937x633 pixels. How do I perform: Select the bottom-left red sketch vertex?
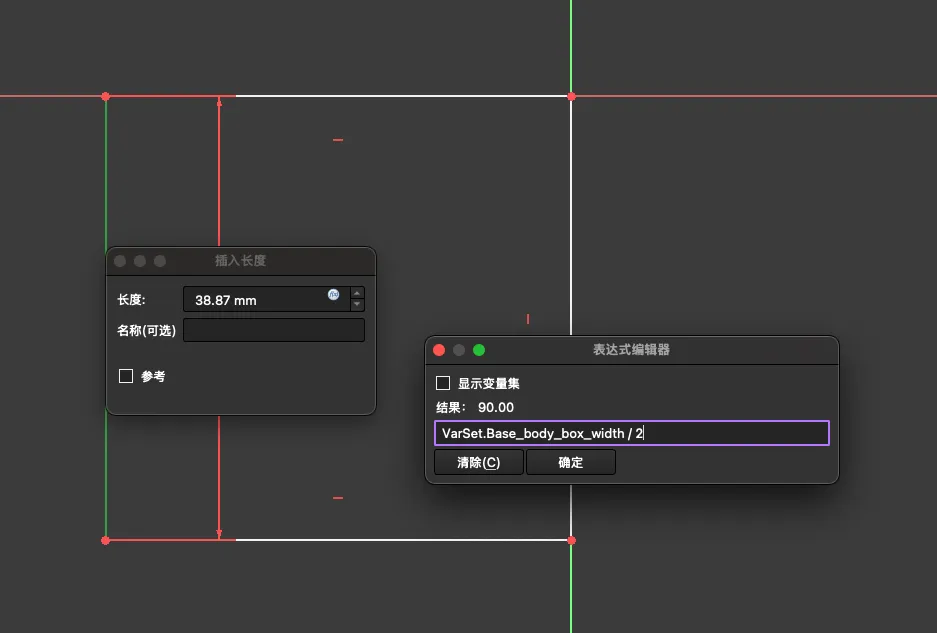tap(105, 540)
